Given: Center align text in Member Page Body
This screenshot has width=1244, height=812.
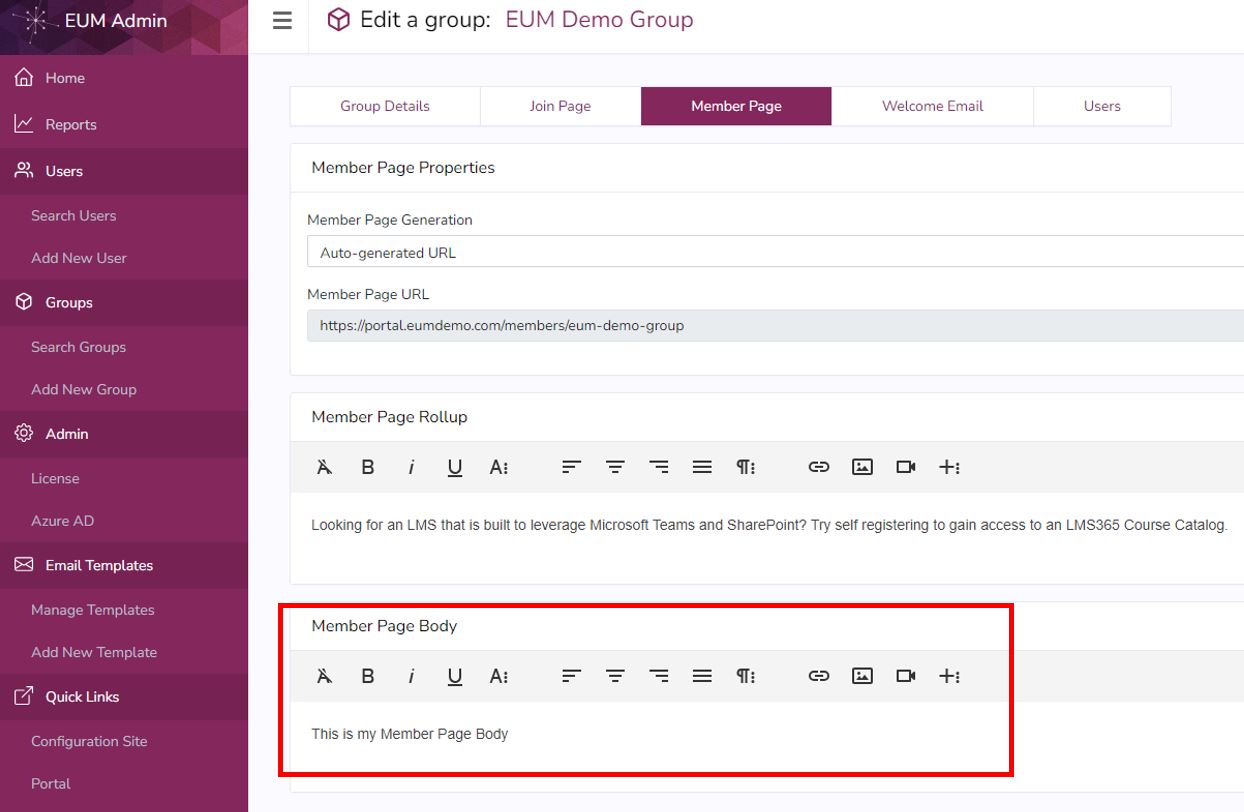Looking at the screenshot, I should click(614, 675).
